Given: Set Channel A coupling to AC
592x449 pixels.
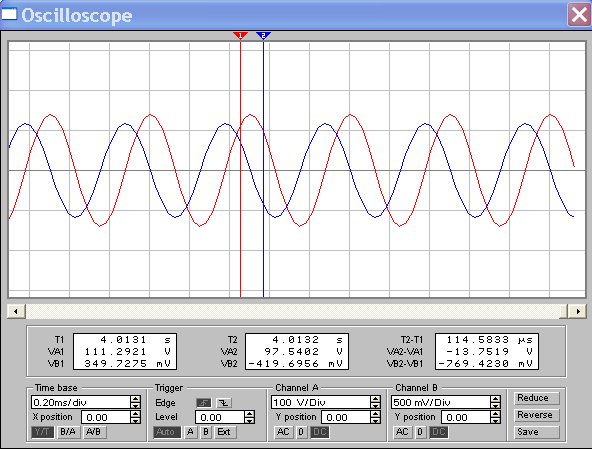Looking at the screenshot, I should pyautogui.click(x=283, y=432).
